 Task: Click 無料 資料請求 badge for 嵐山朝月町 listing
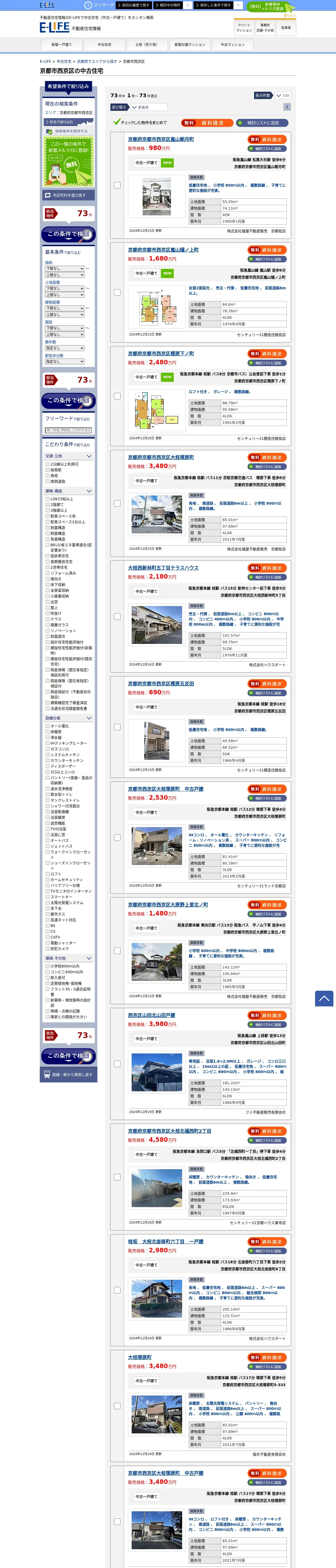267,139
